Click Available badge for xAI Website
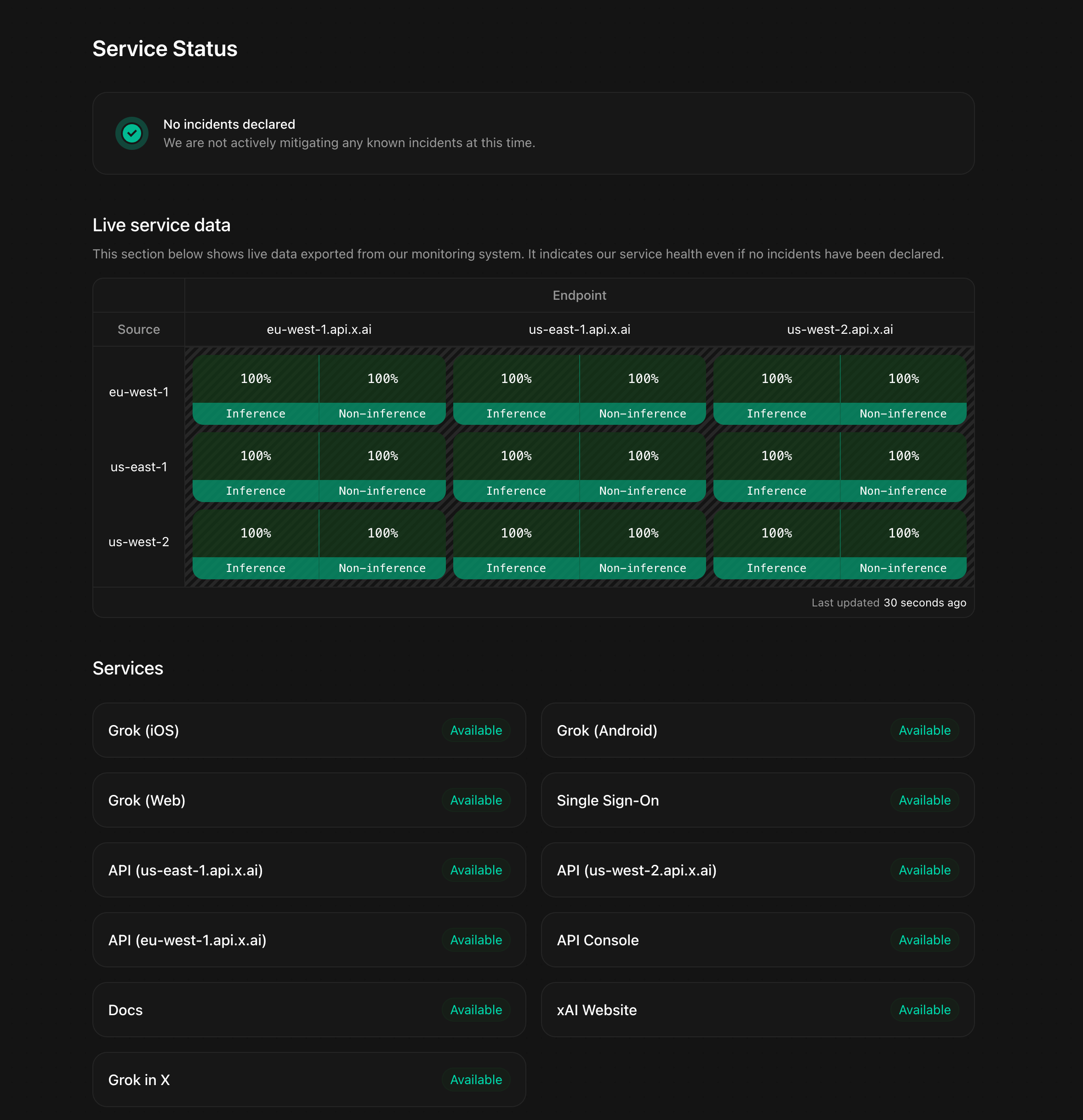Screen dimensions: 1083x1120 click(x=925, y=1010)
